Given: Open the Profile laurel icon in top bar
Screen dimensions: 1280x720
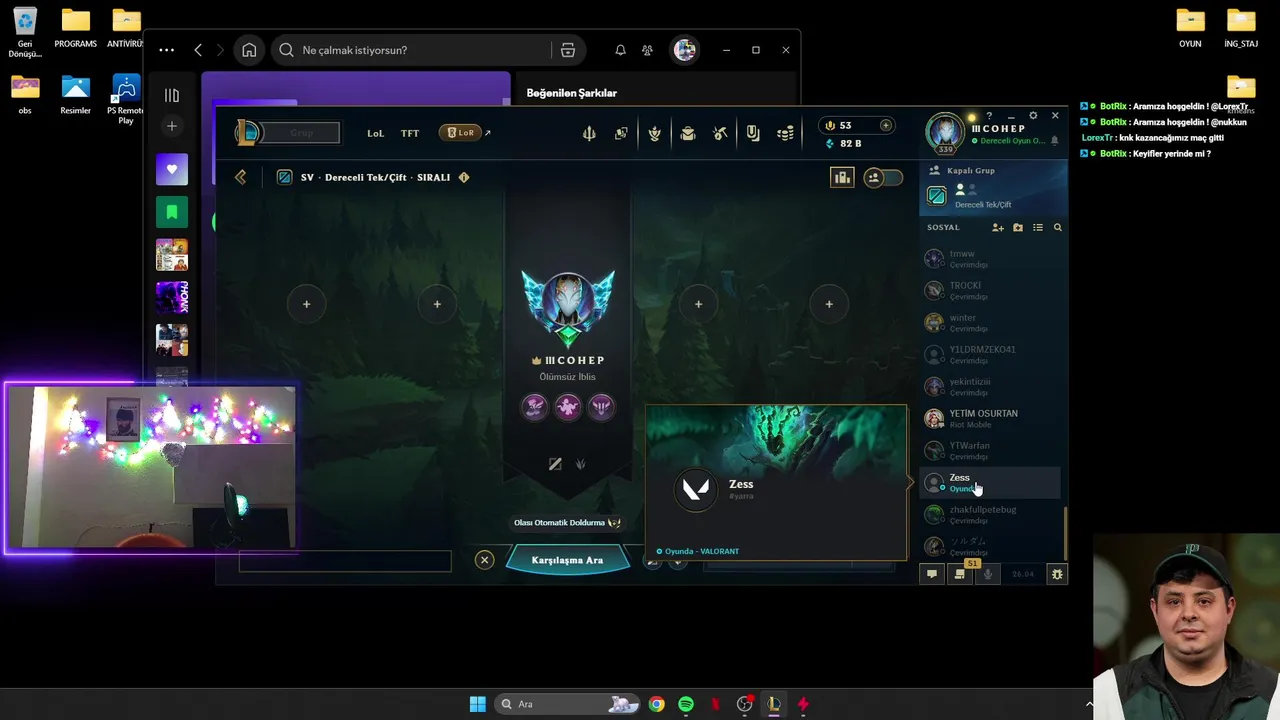Looking at the screenshot, I should pos(654,133).
